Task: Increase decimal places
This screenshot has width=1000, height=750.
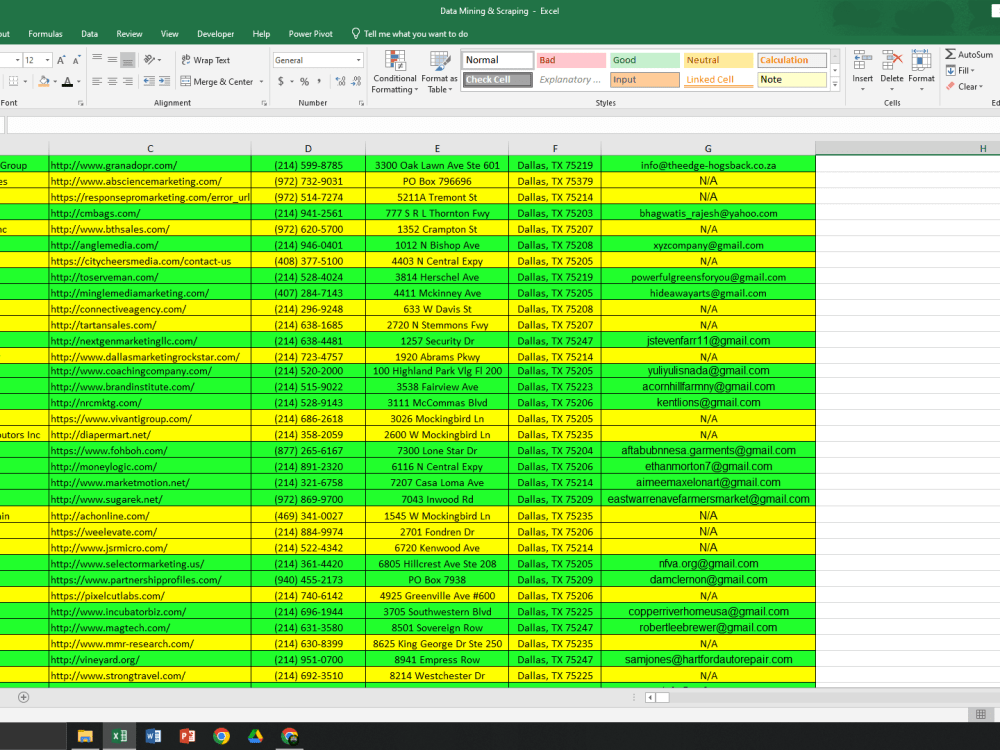Action: 341,82
